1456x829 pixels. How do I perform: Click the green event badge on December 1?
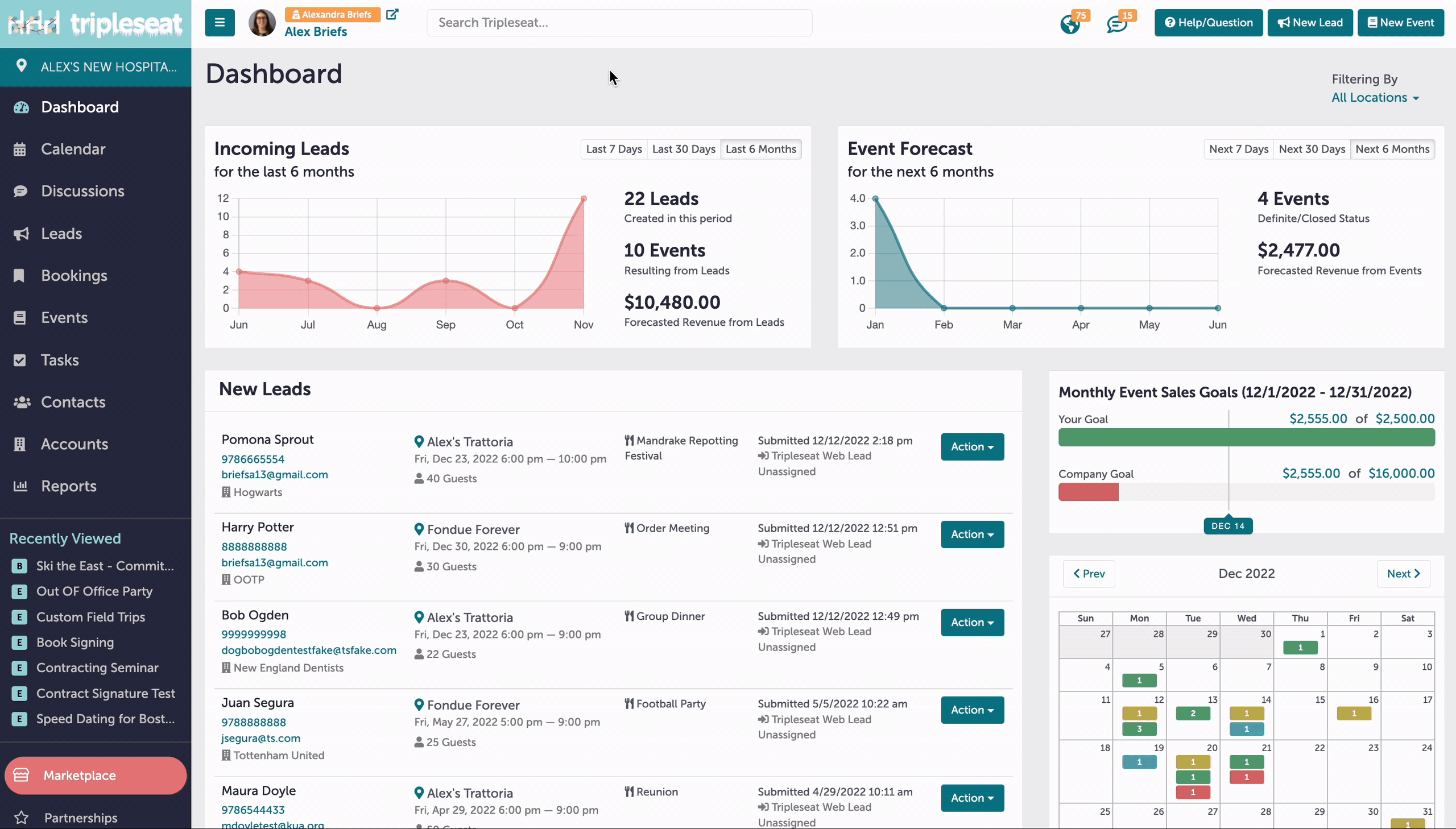coord(1300,648)
